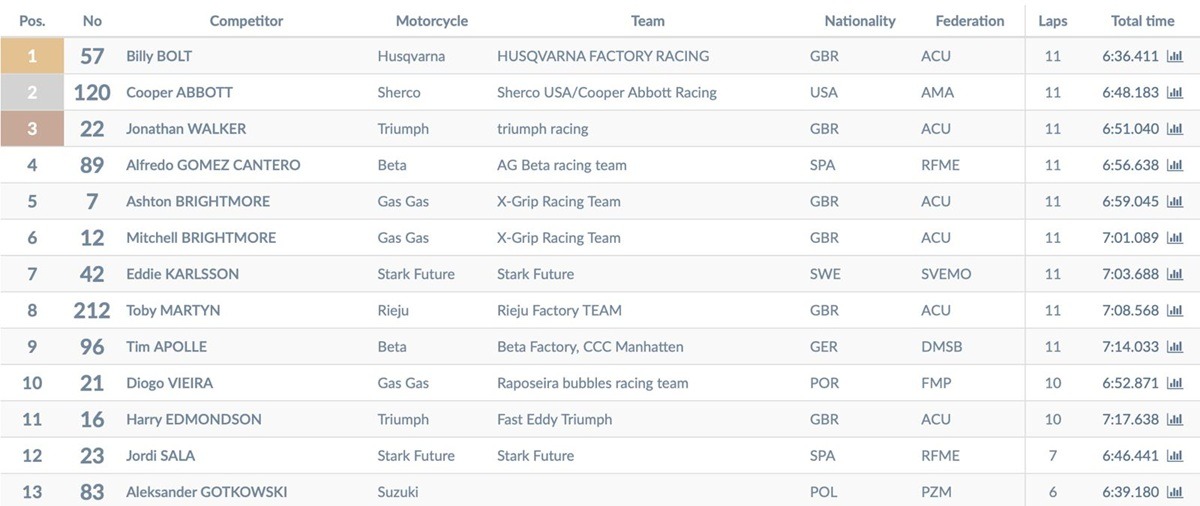Open chart icon for Eddie KARLSSON

(x=1175, y=274)
